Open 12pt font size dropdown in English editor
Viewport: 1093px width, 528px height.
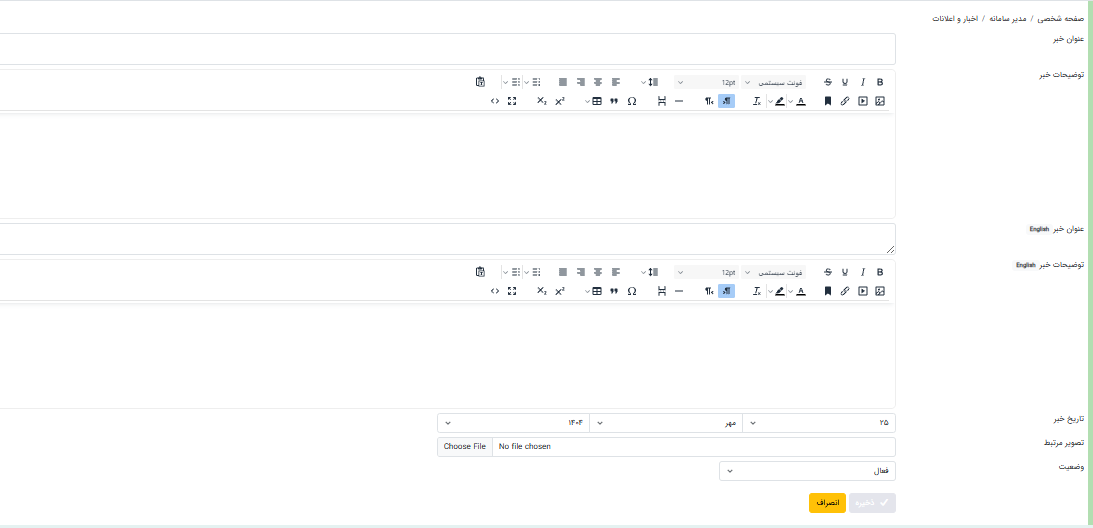712,272
